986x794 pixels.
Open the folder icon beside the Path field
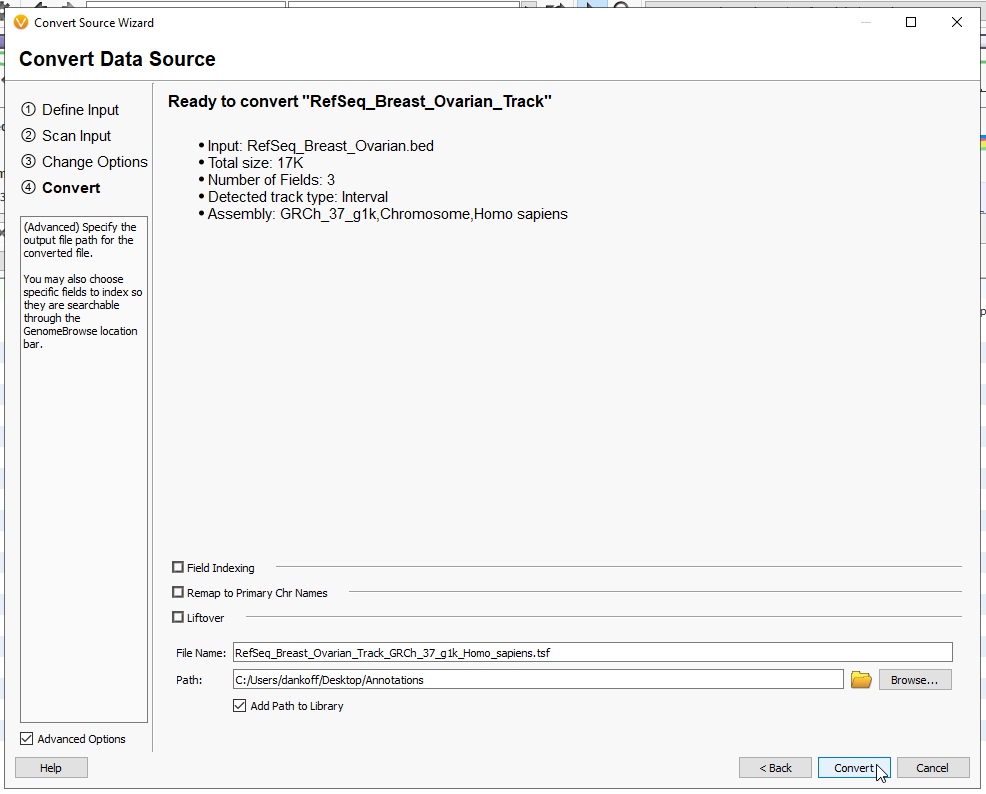[x=861, y=679]
